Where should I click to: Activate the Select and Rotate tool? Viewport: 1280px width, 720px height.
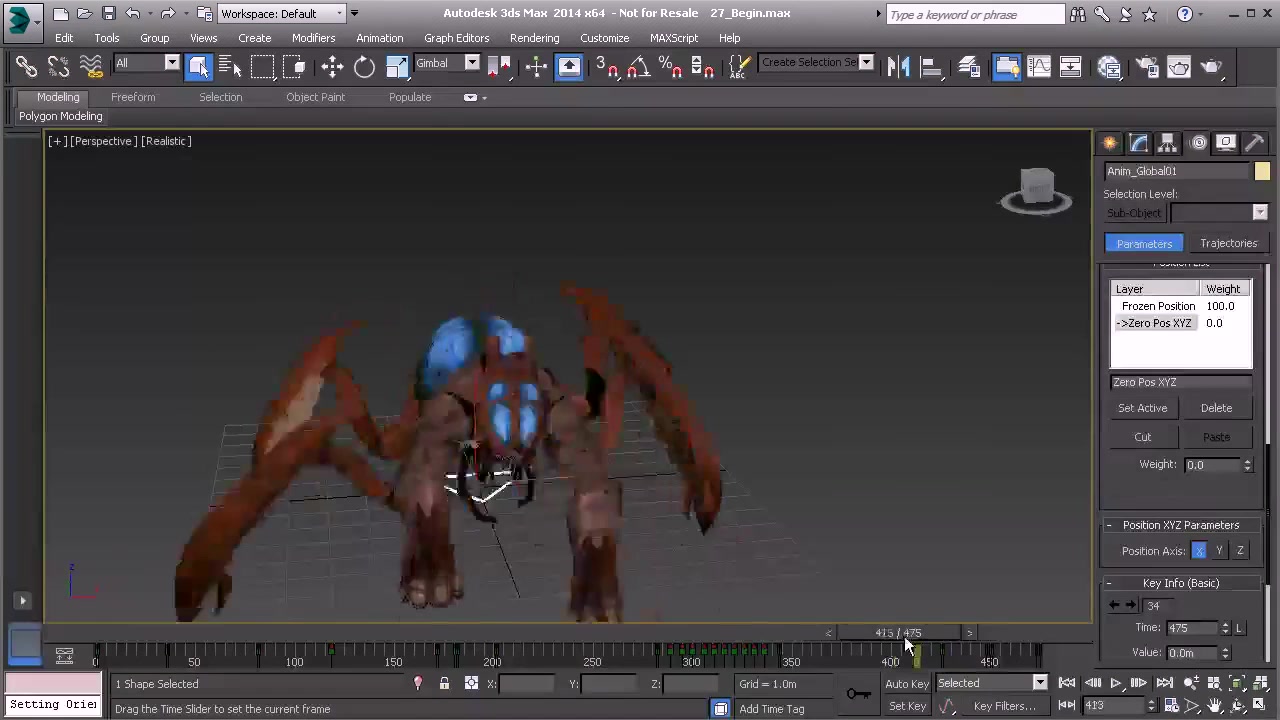[x=364, y=66]
